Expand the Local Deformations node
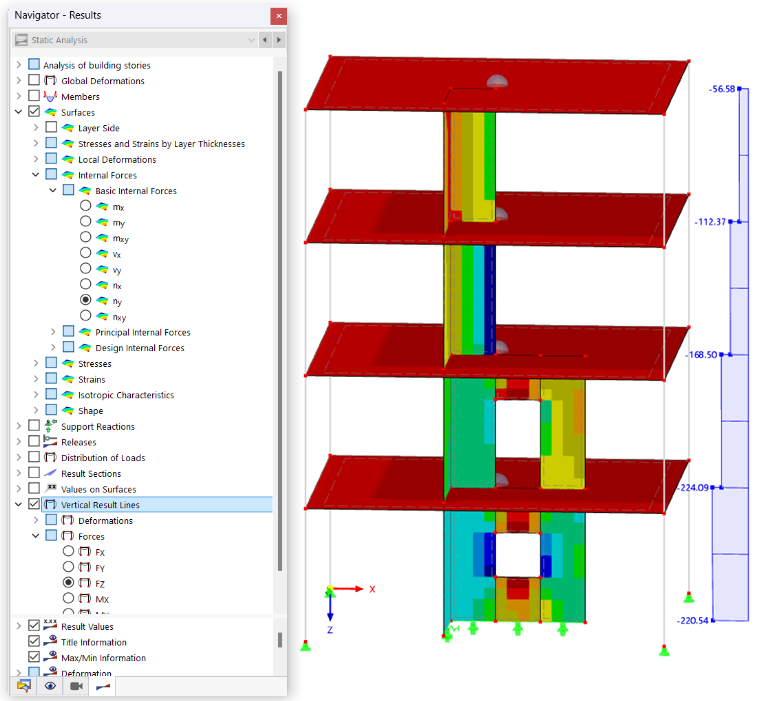Viewport: 760px width, 701px height. point(36,159)
